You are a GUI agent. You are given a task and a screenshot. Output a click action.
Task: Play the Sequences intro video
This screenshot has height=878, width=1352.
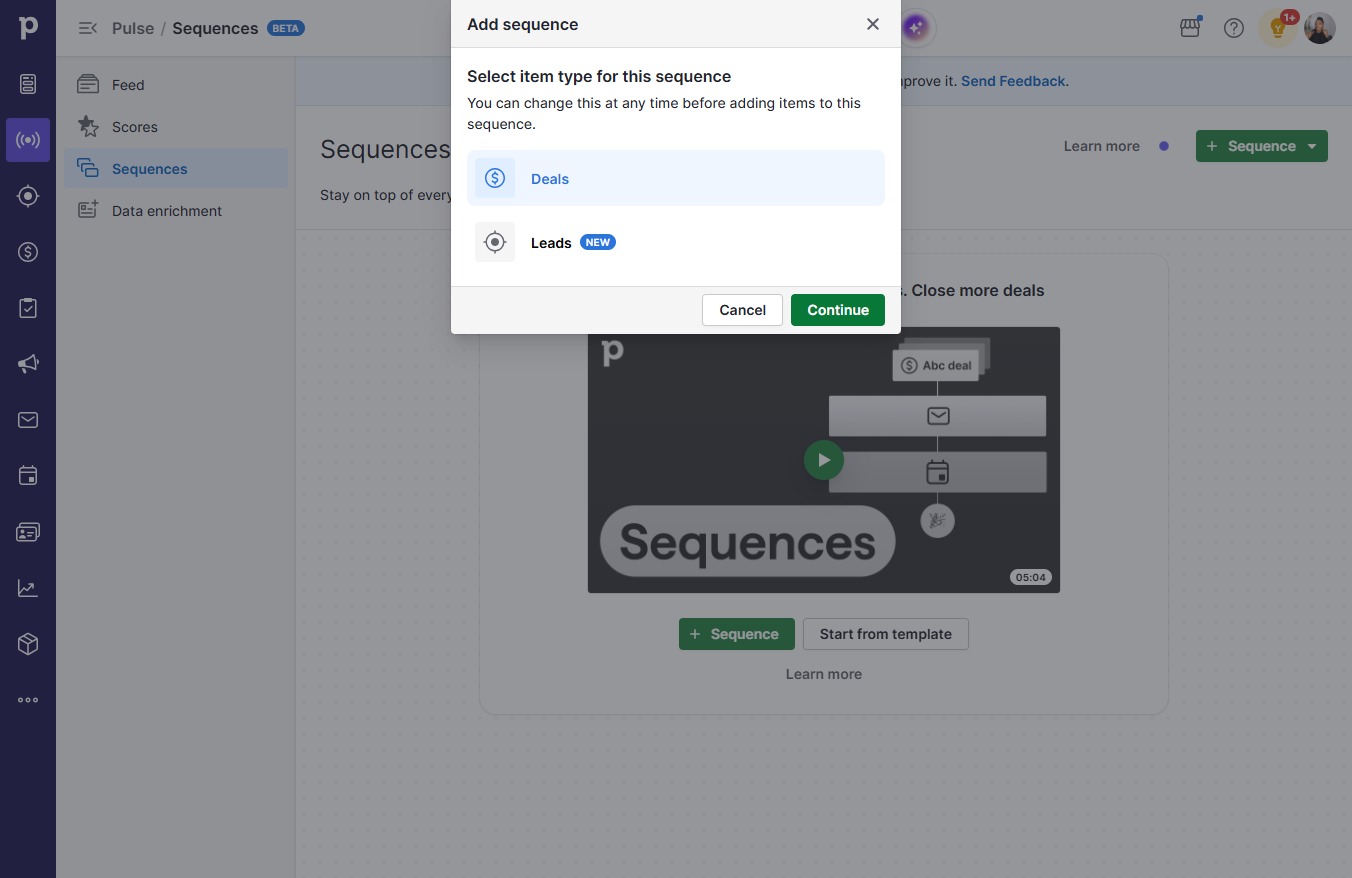824,460
